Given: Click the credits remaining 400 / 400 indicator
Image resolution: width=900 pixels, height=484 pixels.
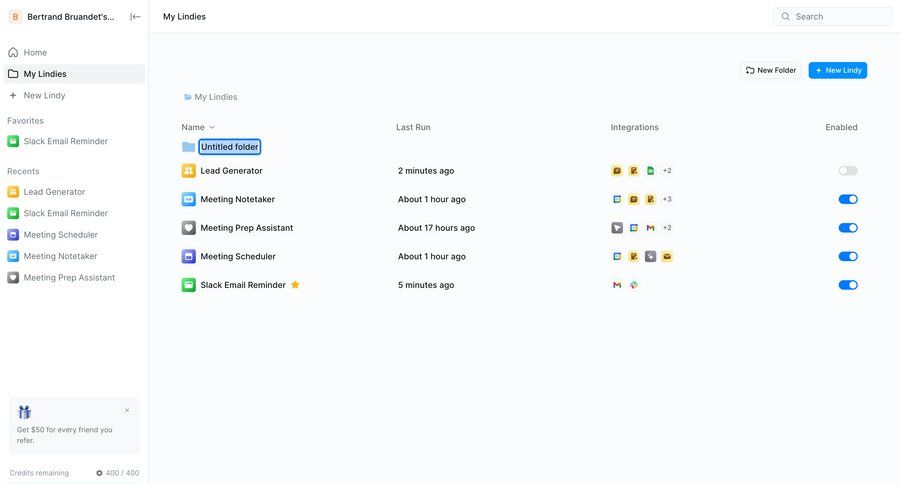Looking at the screenshot, I should pyautogui.click(x=117, y=473).
